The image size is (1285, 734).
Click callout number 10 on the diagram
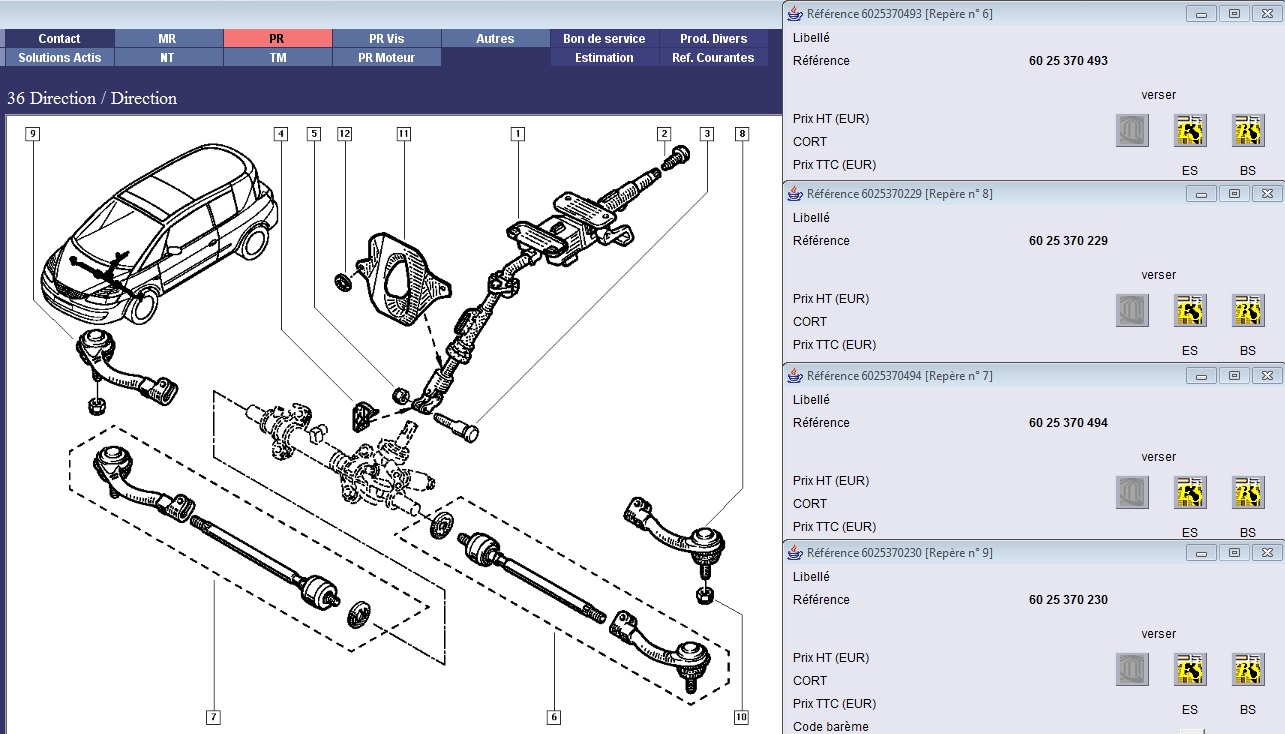pyautogui.click(x=741, y=716)
